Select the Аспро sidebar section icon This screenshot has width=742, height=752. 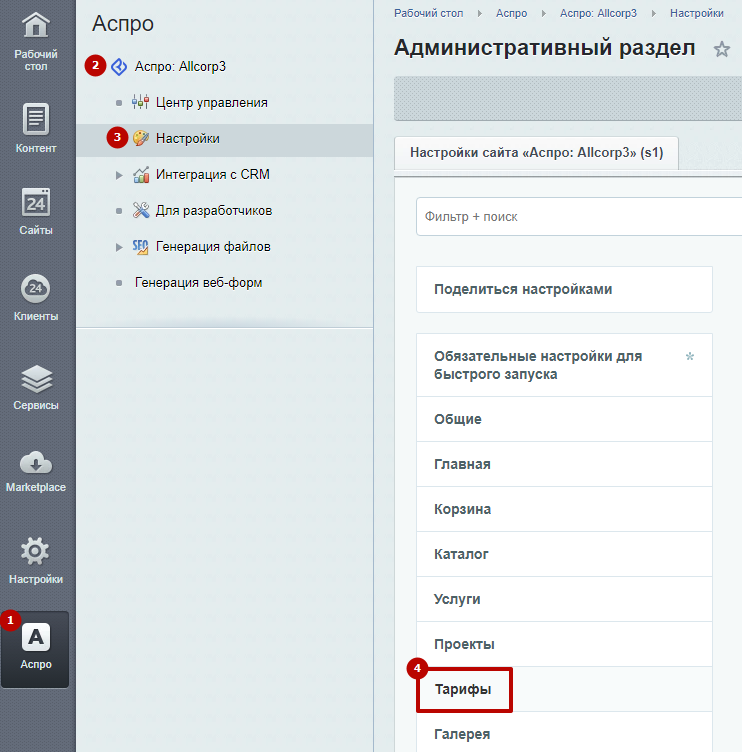35,637
